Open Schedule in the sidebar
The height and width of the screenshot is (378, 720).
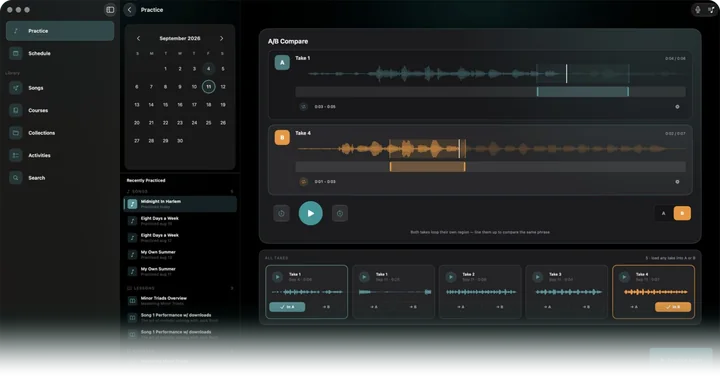click(x=60, y=53)
